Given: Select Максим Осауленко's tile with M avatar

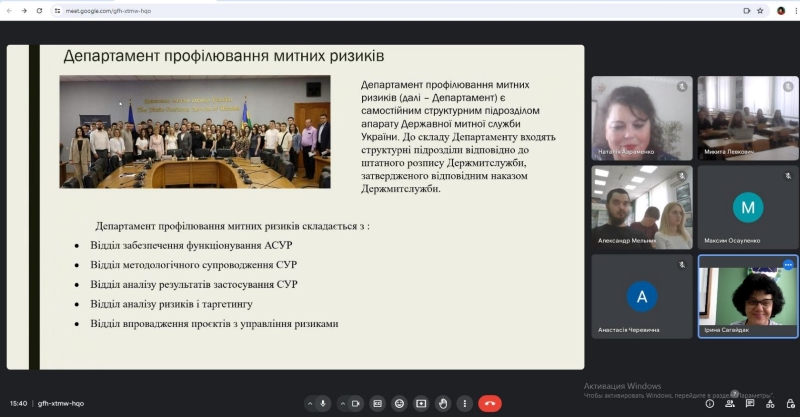Looking at the screenshot, I should coord(748,207).
